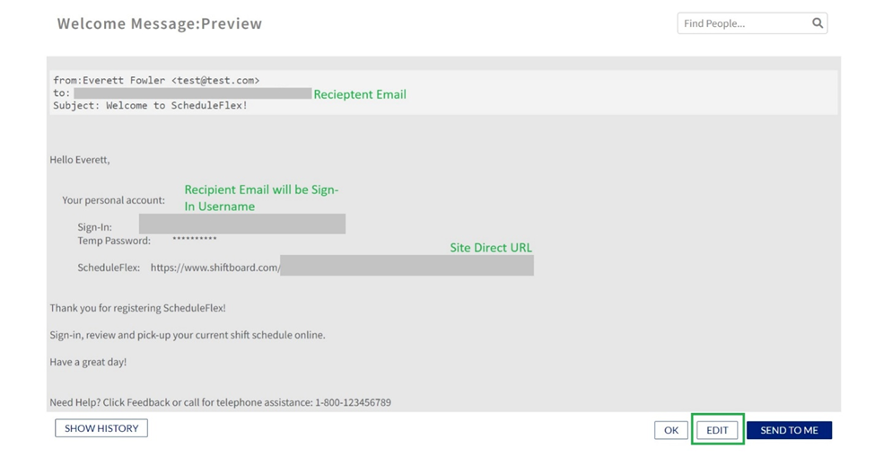Image resolution: width=879 pixels, height=460 pixels.
Task: Click the 'ScheduleFlex:' label before the URL
Action: click(x=109, y=267)
